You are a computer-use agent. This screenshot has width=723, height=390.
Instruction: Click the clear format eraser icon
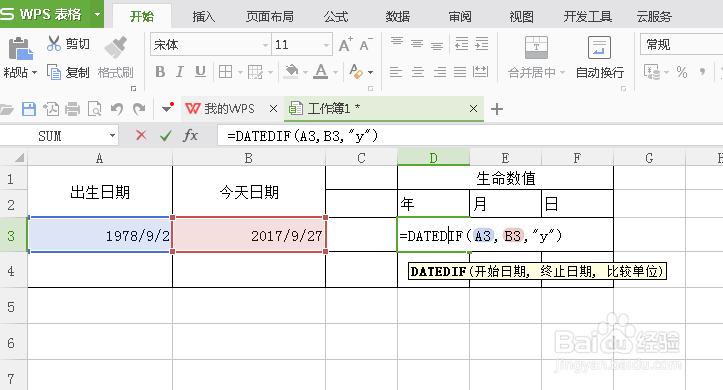coord(356,71)
